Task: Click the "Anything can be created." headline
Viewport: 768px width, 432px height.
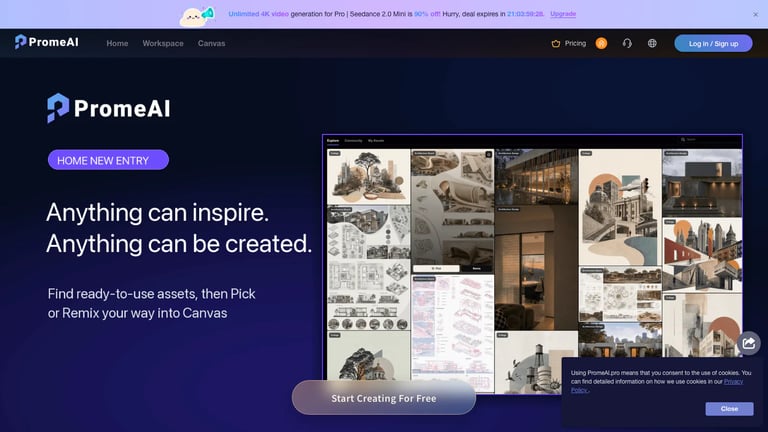Action: pos(179,243)
